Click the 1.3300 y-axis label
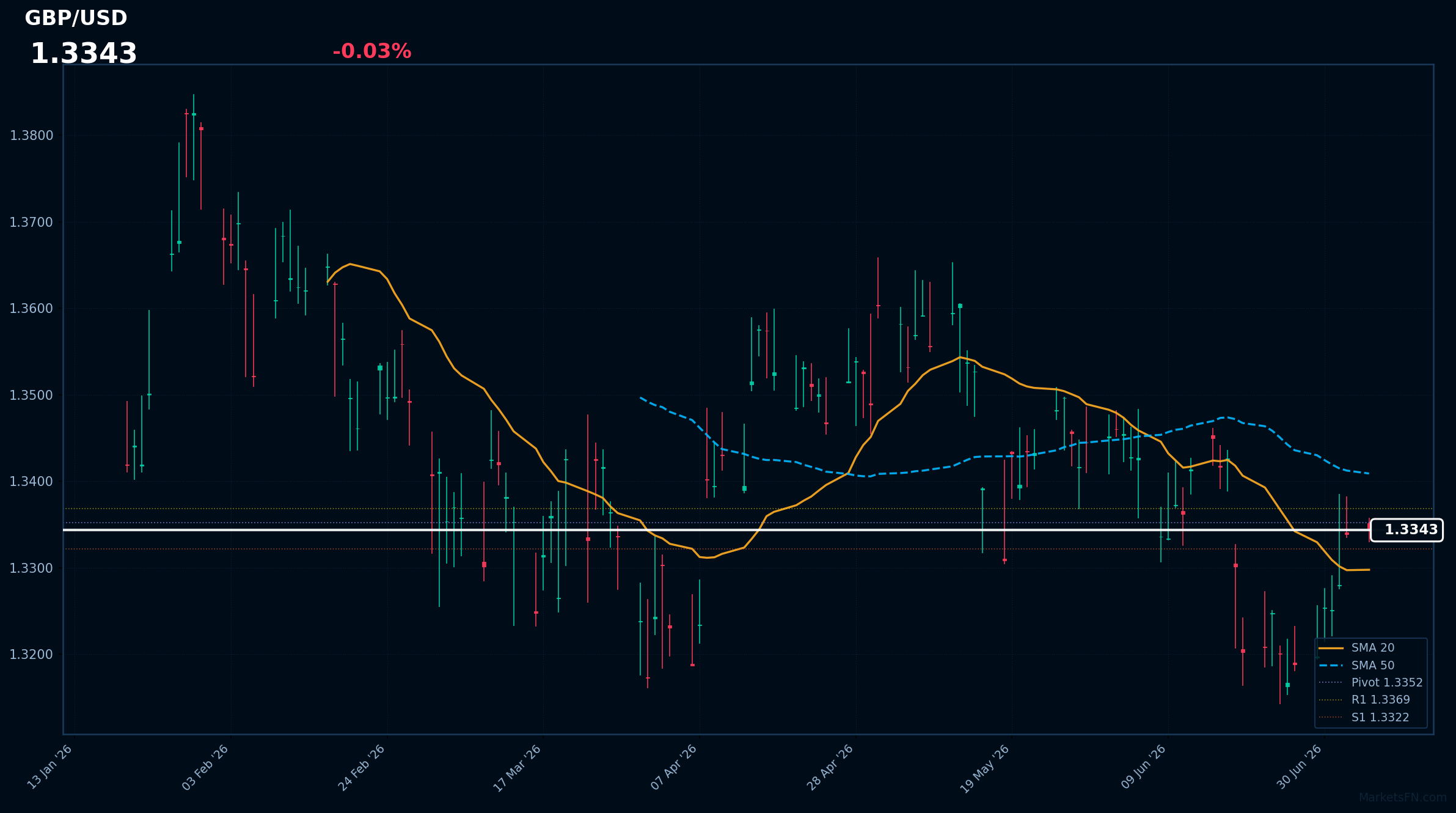The image size is (1456, 813). point(31,568)
